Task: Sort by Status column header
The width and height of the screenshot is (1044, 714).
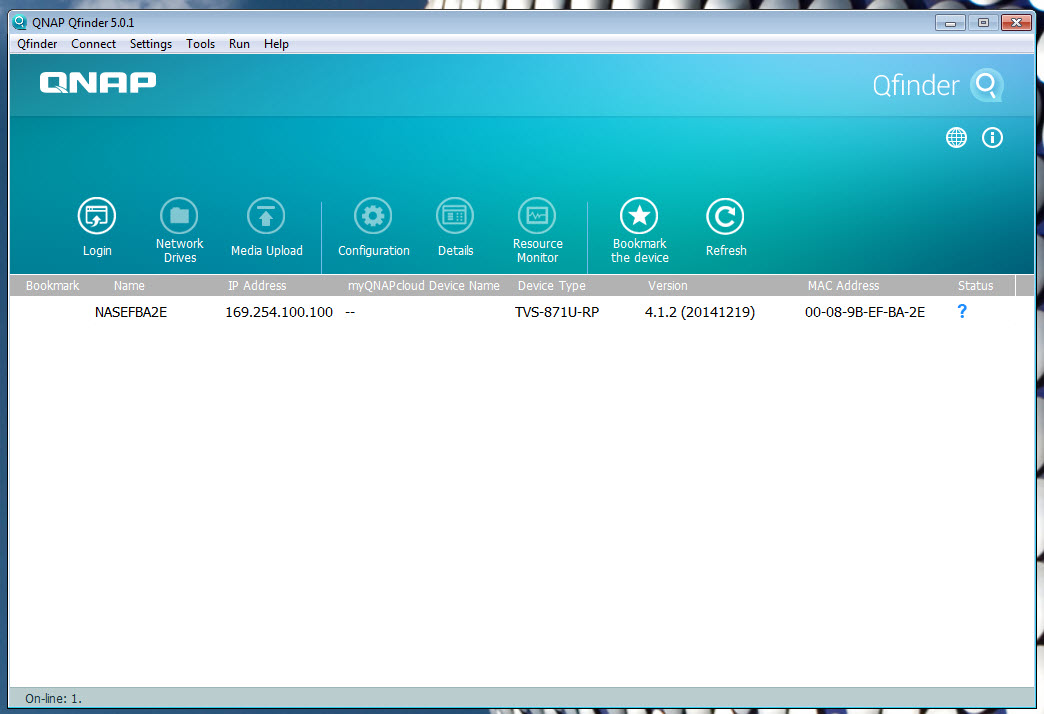Action: tap(975, 286)
